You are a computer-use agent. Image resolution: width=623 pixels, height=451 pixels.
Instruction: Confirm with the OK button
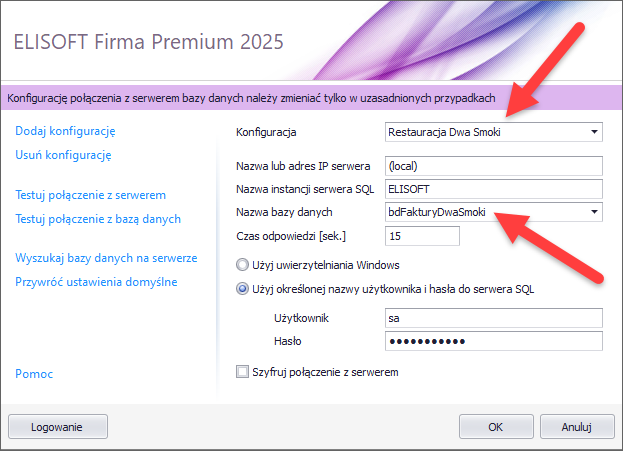click(495, 425)
